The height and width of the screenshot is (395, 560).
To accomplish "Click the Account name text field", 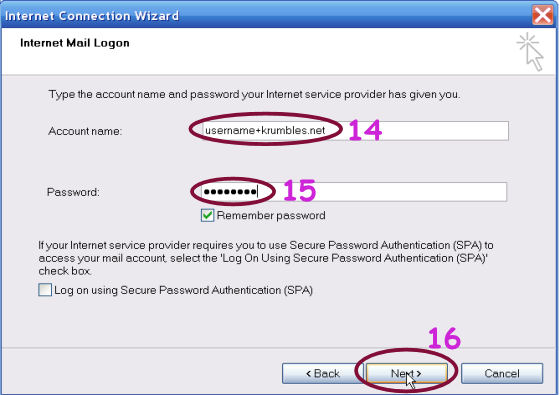I will click(x=355, y=131).
